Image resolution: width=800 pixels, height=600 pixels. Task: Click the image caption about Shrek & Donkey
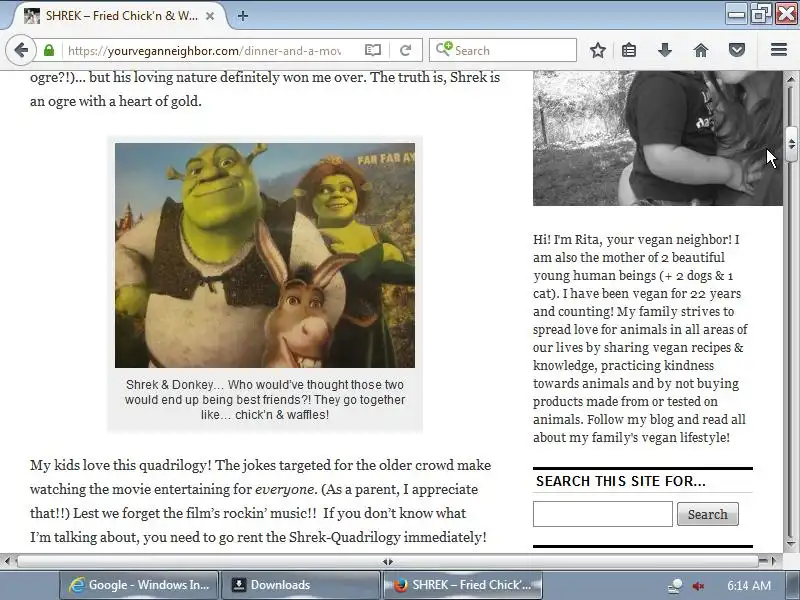coord(265,399)
